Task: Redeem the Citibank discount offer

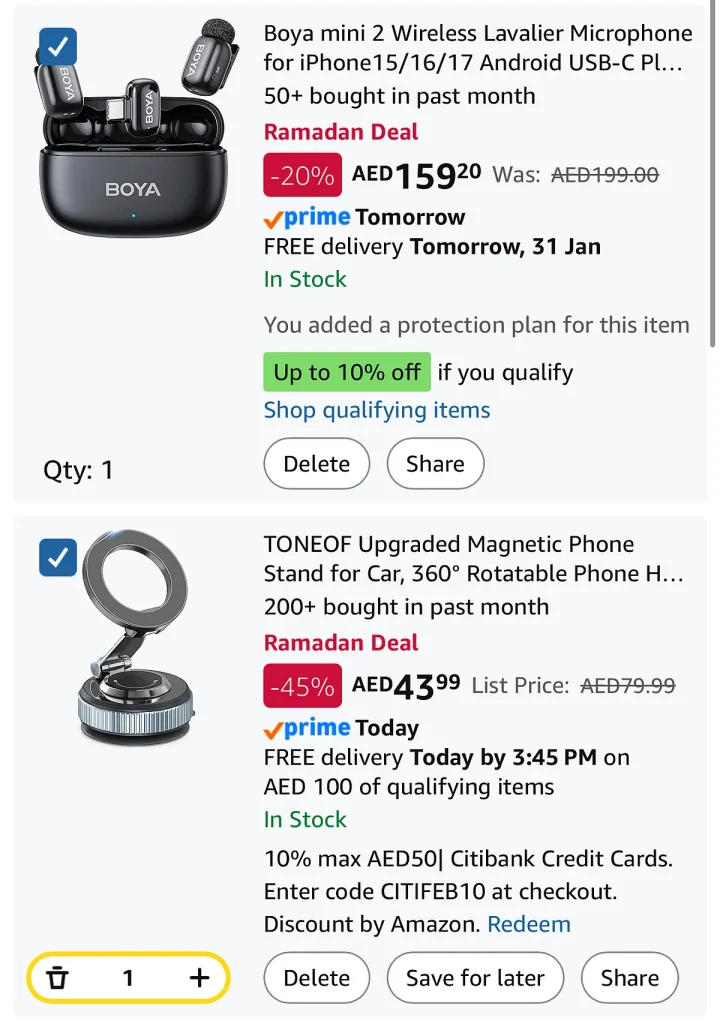Action: [529, 924]
